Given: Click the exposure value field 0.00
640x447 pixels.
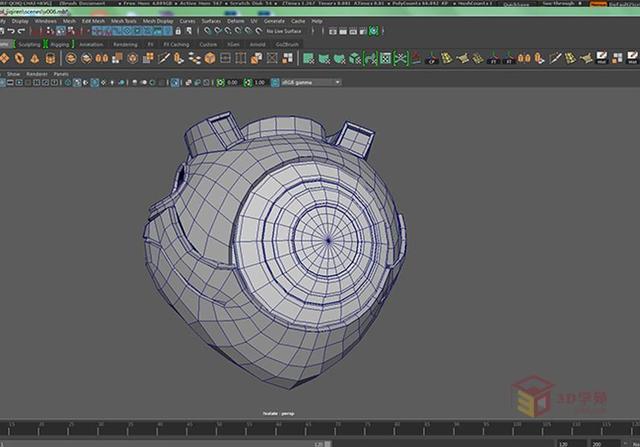Looking at the screenshot, I should click(x=233, y=82).
